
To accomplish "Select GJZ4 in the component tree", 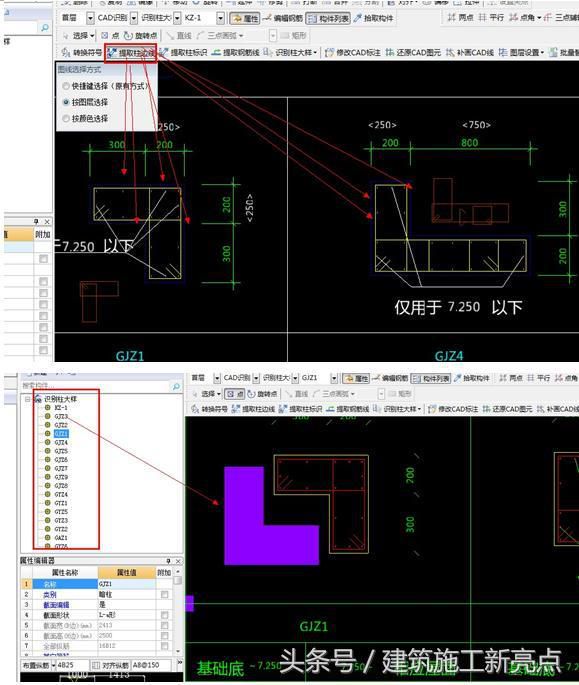I will point(61,442).
